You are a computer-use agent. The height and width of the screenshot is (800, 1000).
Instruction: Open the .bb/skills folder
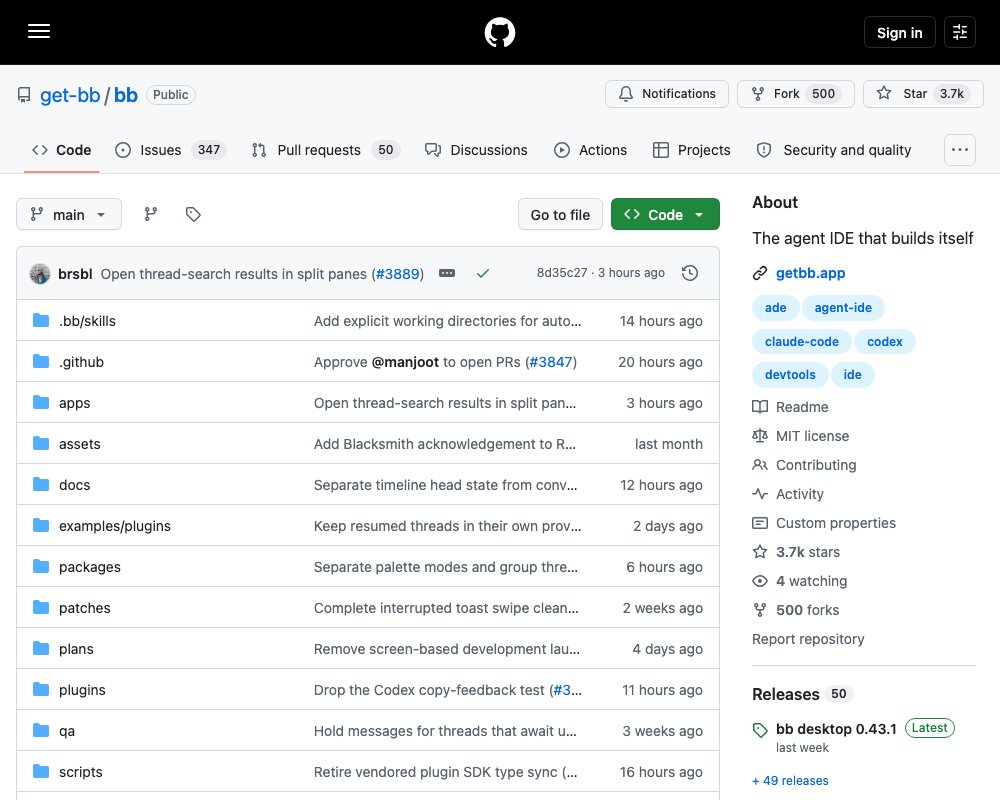pos(87,321)
